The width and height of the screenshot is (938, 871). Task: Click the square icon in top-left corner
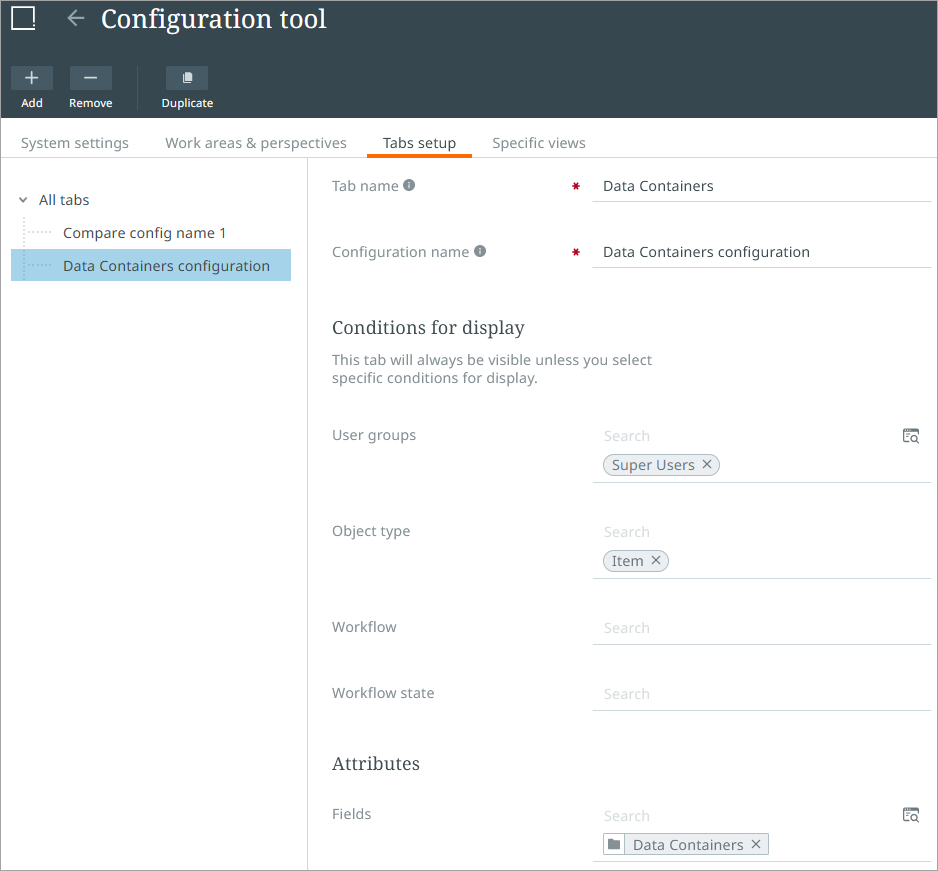[23, 18]
